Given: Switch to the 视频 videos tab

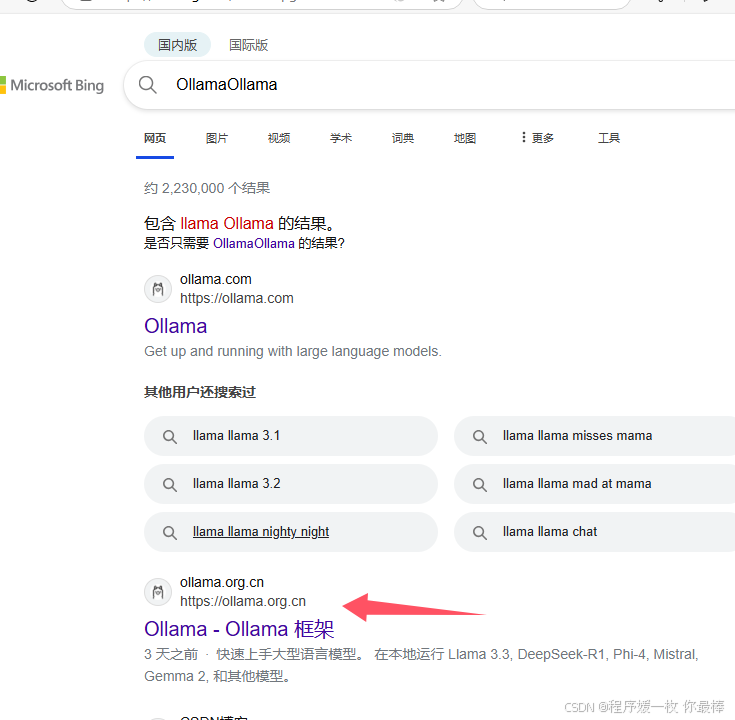Looking at the screenshot, I should 278,138.
